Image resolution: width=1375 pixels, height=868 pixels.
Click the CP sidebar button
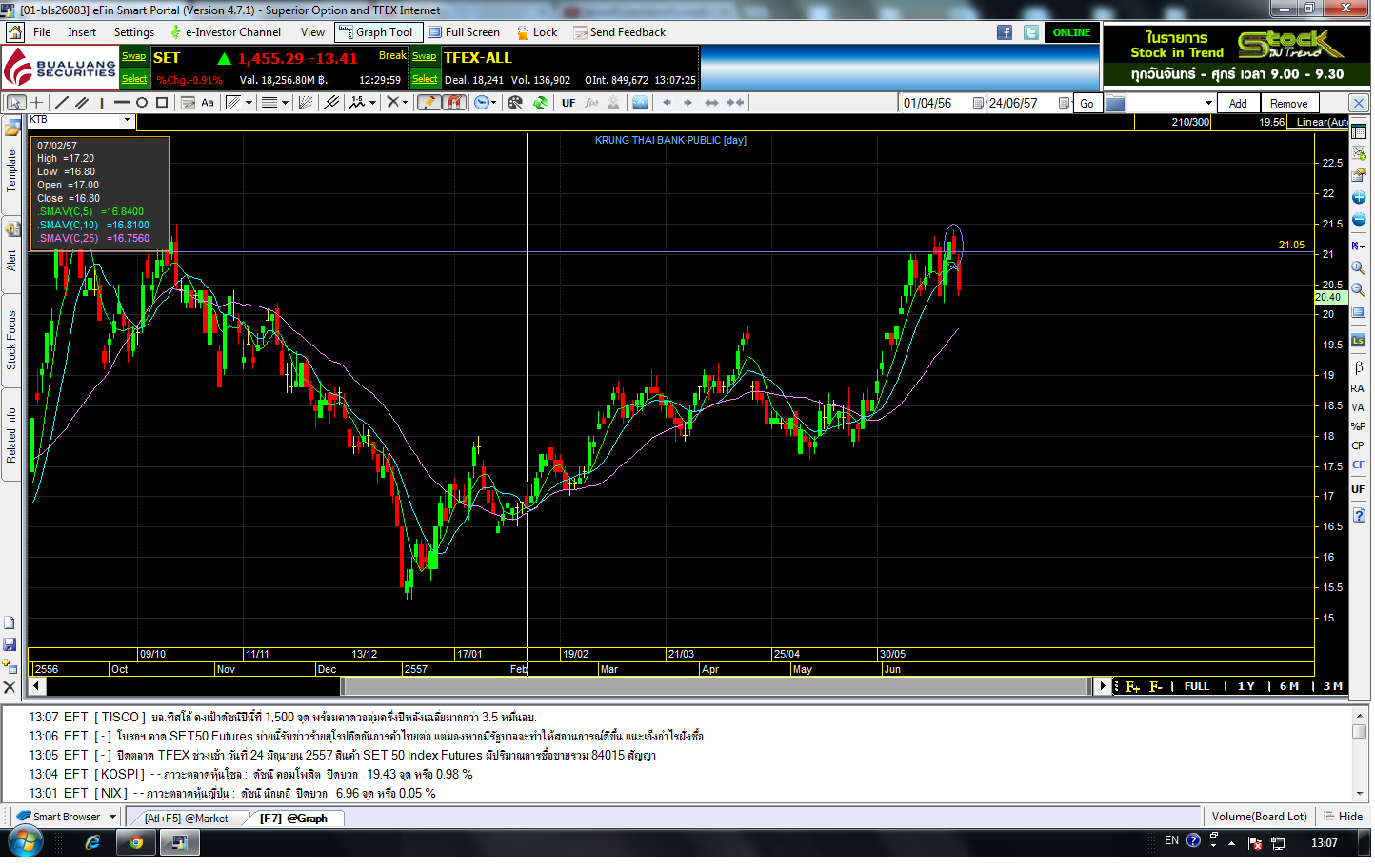pos(1358,446)
